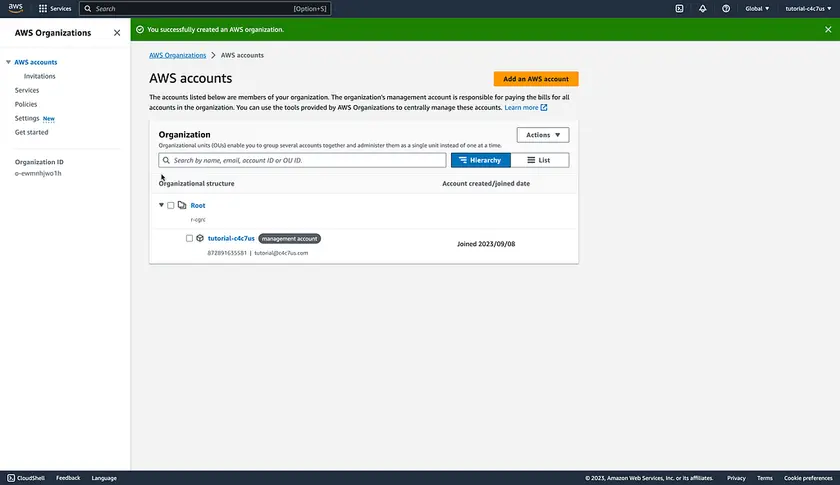
Task: Click the tutorial-c4c7us account cube icon
Action: [x=200, y=238]
